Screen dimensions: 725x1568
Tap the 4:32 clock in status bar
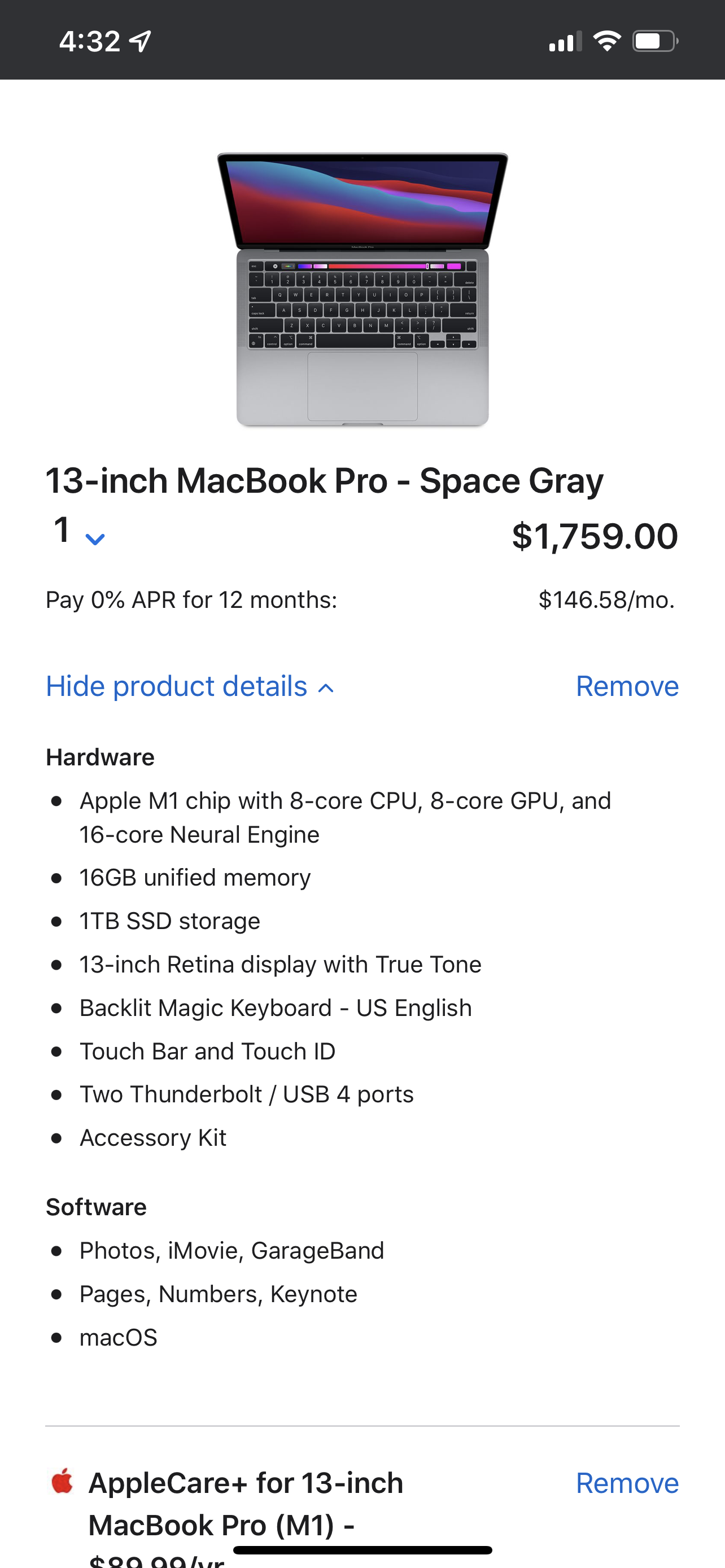(89, 41)
